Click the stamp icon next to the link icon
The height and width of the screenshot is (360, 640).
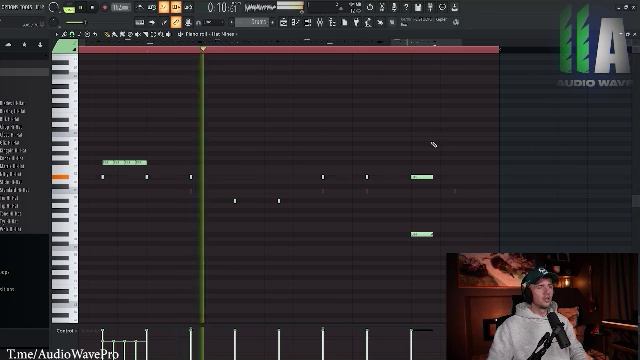click(188, 22)
